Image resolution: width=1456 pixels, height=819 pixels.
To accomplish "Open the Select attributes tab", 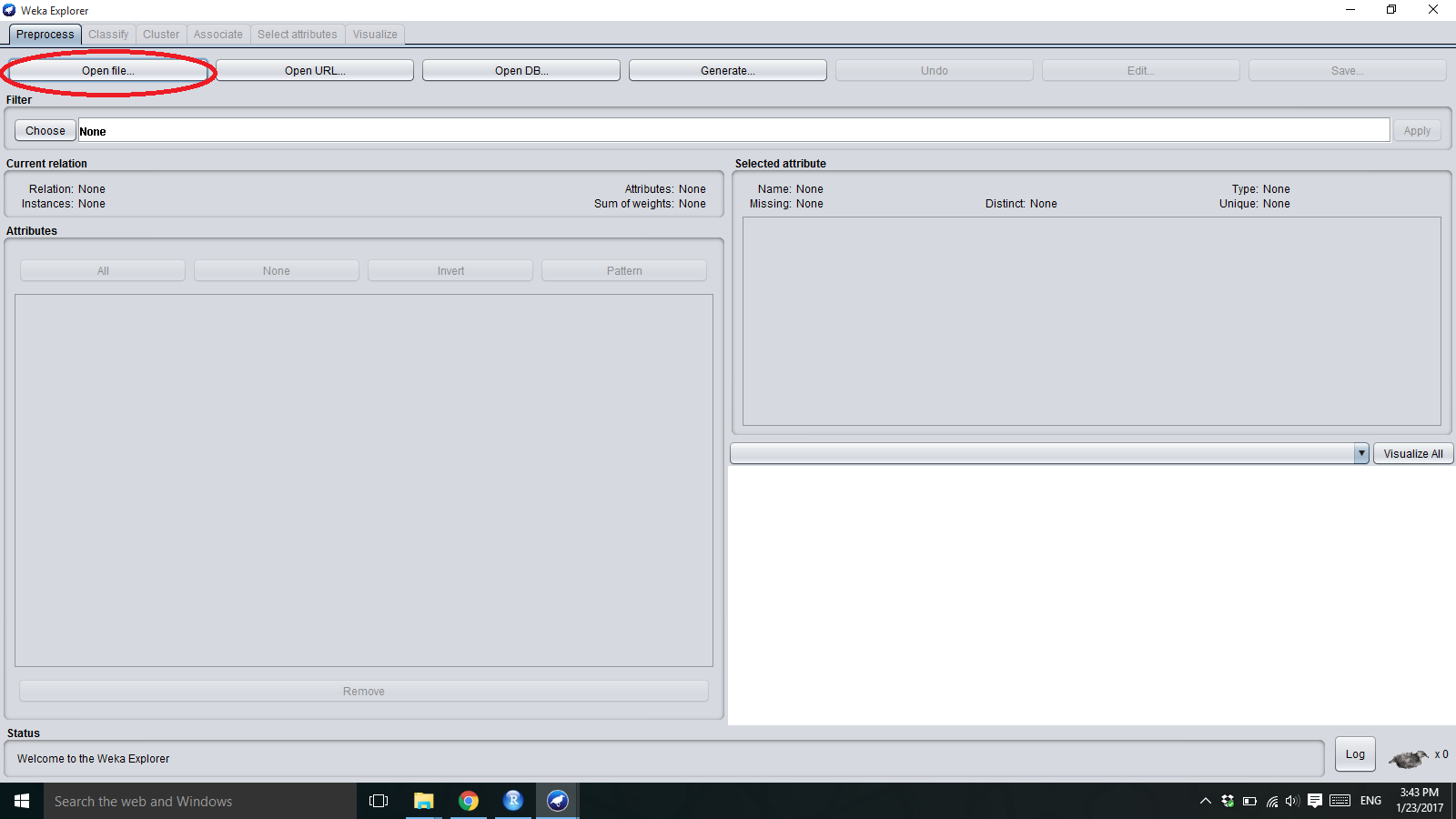I will click(298, 35).
